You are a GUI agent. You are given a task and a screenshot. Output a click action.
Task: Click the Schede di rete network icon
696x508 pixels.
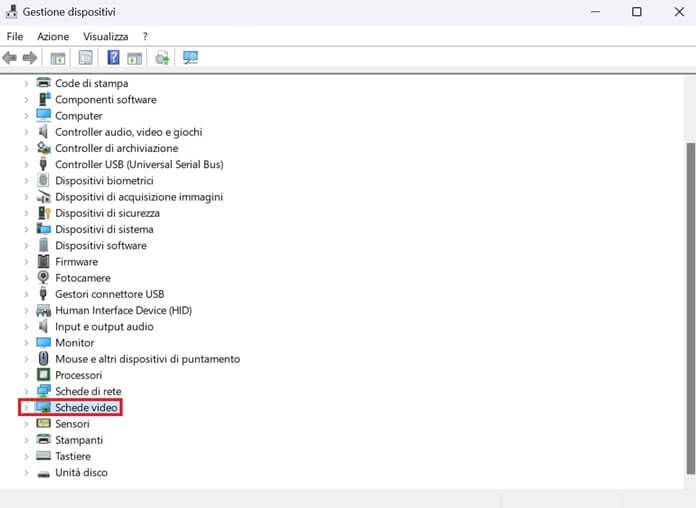(44, 391)
